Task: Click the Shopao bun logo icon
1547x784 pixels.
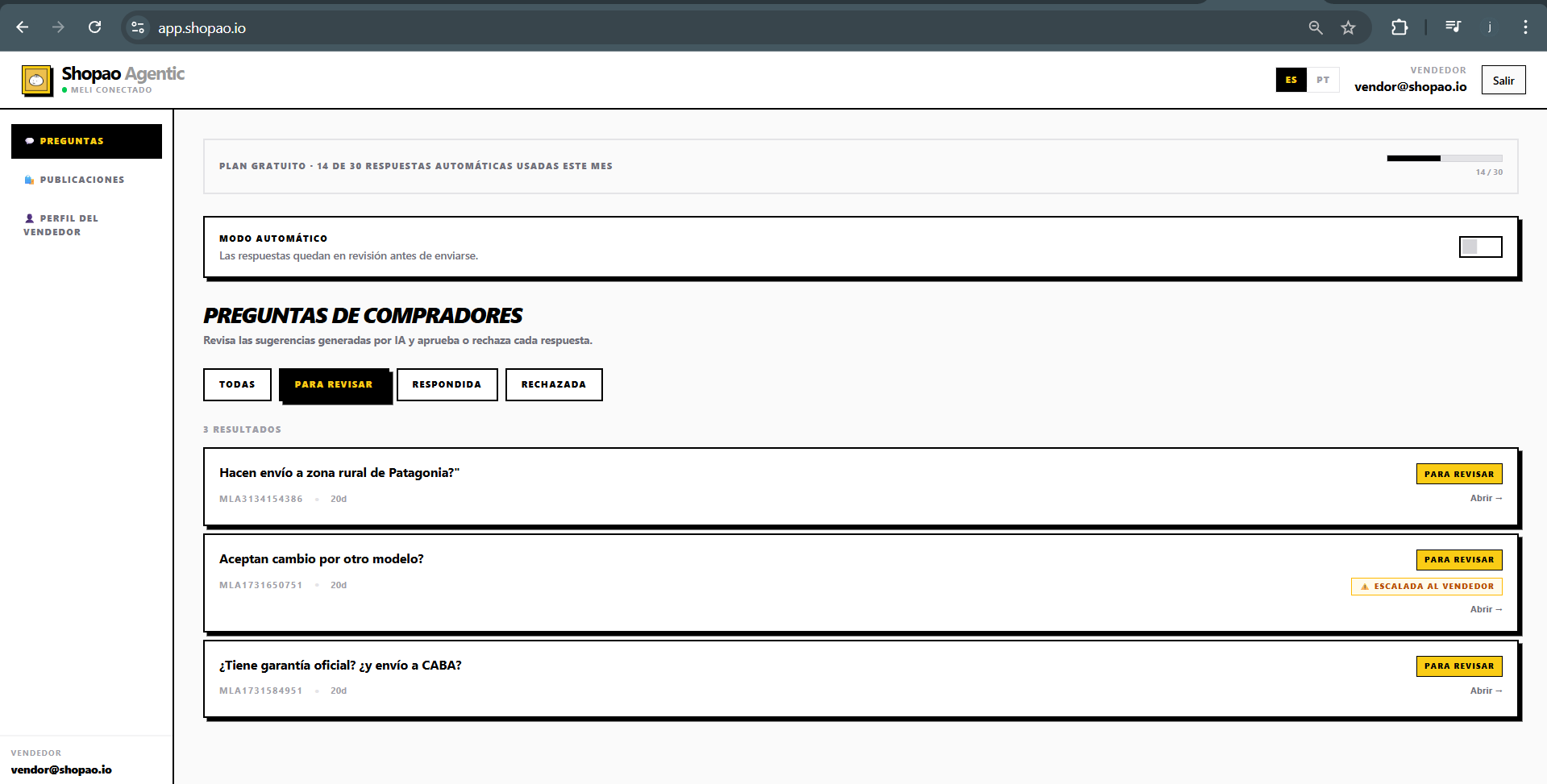Action: click(x=37, y=81)
